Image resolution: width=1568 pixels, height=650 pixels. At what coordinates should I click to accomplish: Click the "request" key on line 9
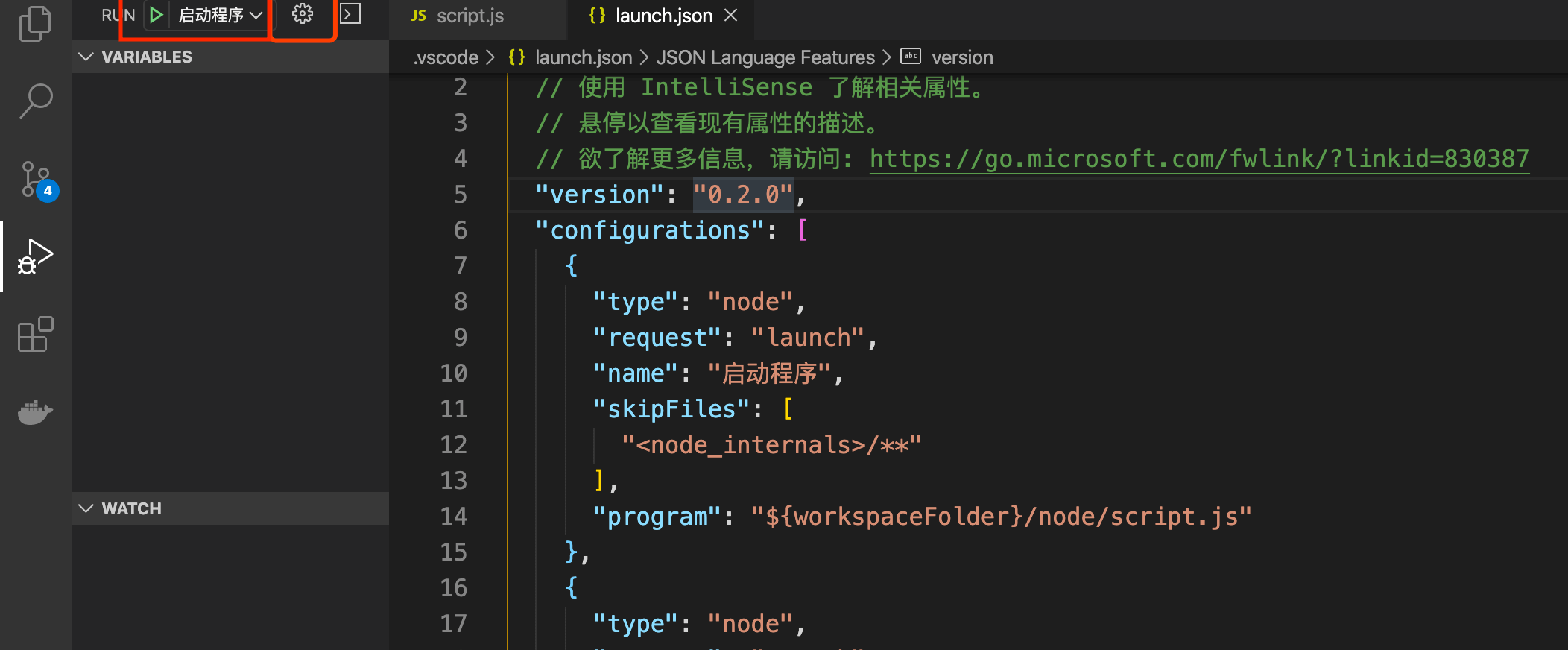657,338
